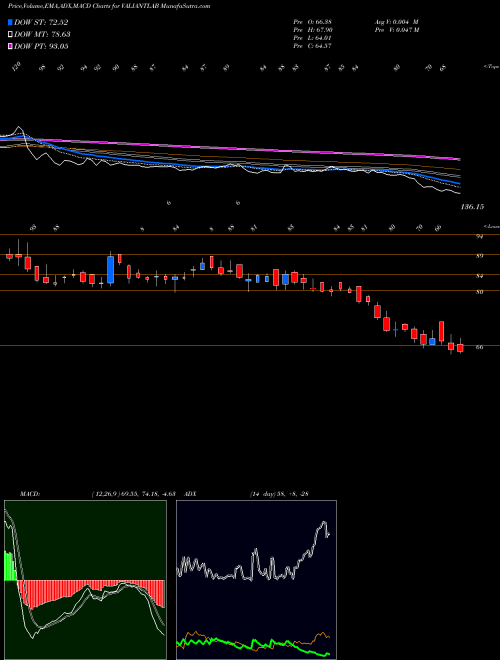Click the right end of the magenta DOW PT line
Image resolution: width=500 pixels, height=660 pixels.
[x=459, y=159]
